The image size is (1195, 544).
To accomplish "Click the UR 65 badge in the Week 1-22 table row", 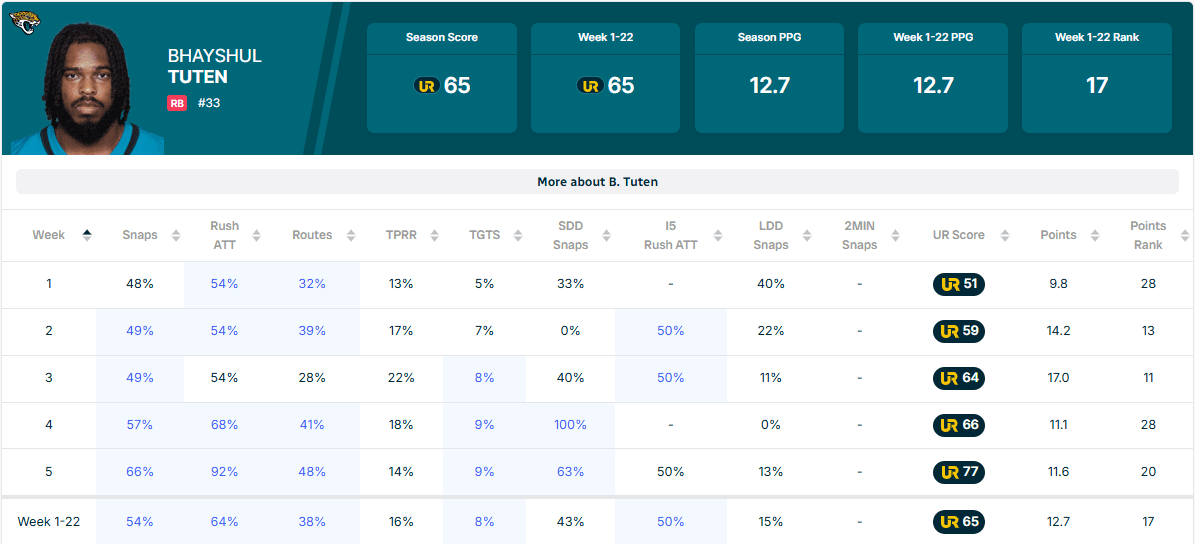I will 959,522.
